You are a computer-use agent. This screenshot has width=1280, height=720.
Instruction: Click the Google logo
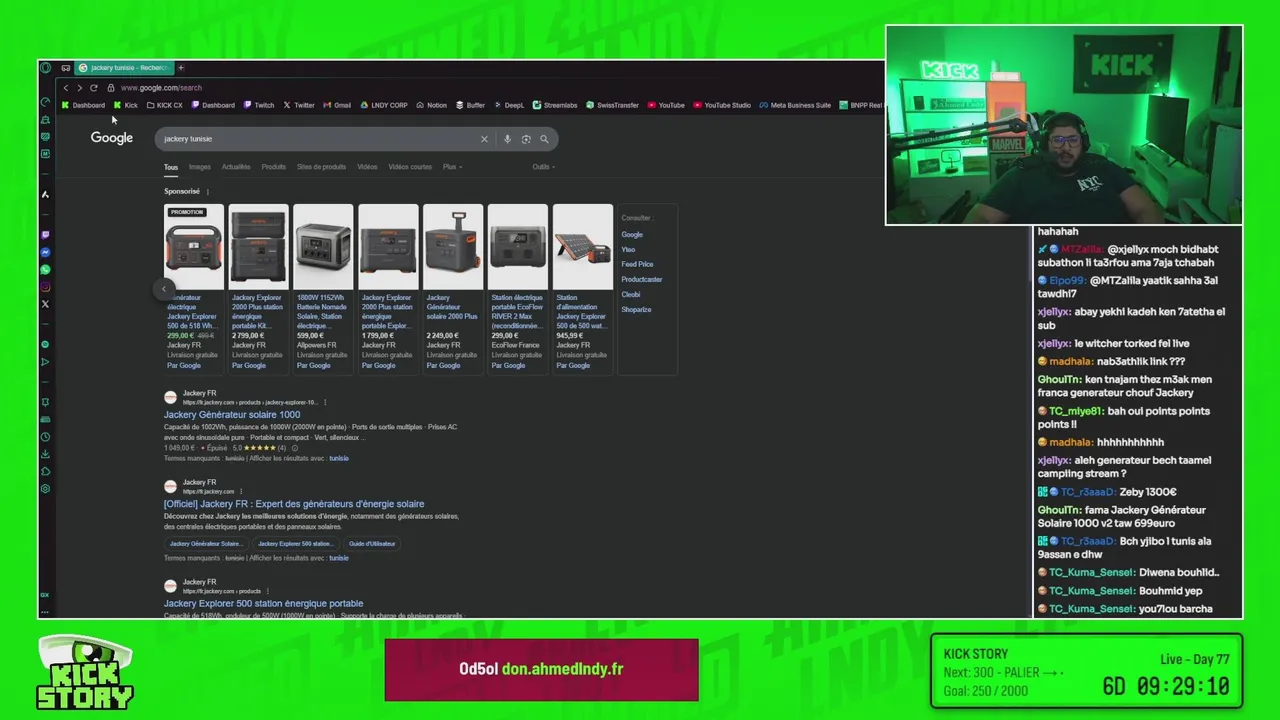coord(112,138)
